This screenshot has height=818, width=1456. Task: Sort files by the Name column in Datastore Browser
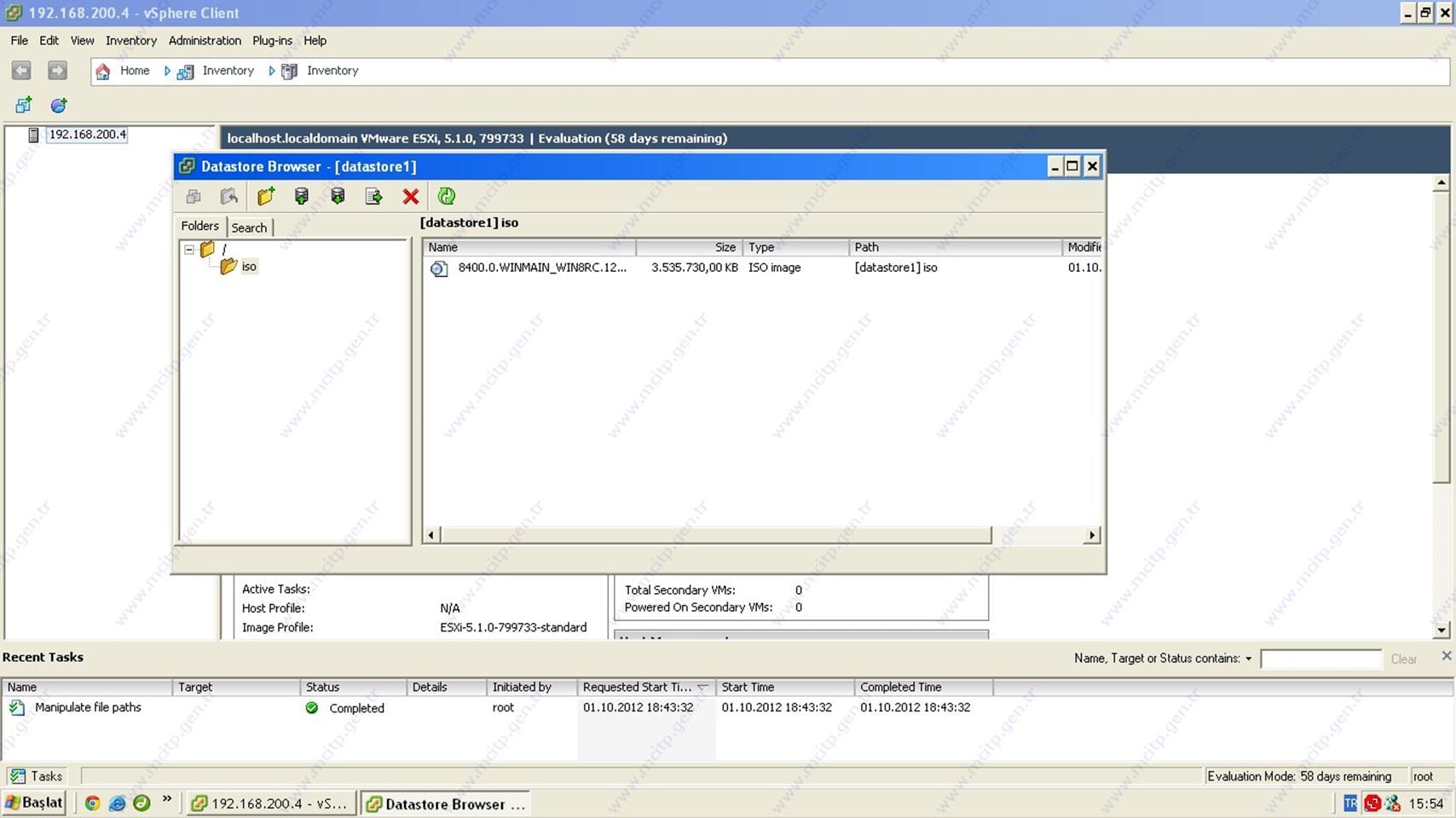pyautogui.click(x=529, y=247)
